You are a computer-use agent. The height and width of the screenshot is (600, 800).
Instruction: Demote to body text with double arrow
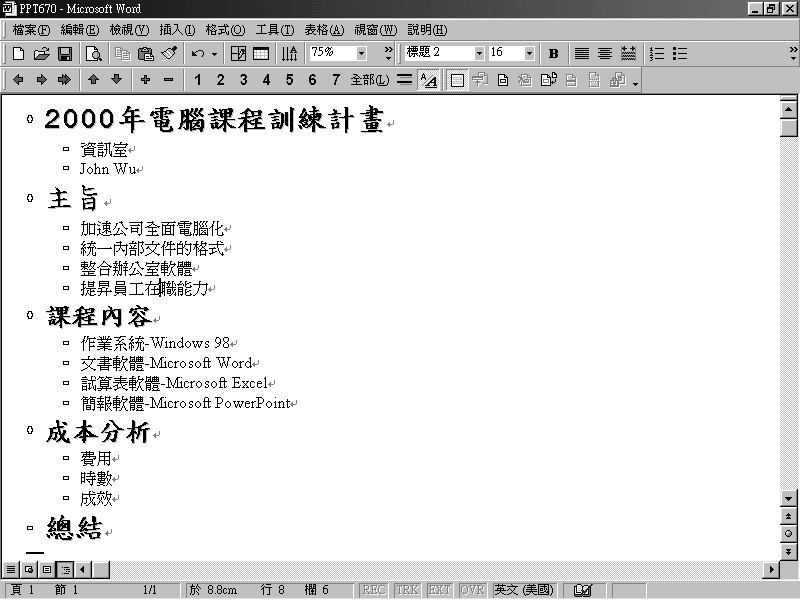(x=64, y=80)
